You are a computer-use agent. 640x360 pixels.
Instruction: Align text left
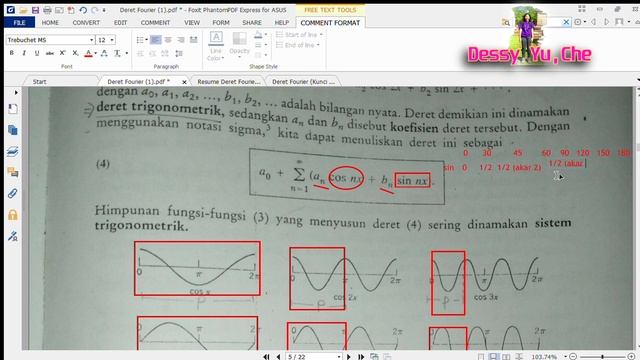(155, 40)
